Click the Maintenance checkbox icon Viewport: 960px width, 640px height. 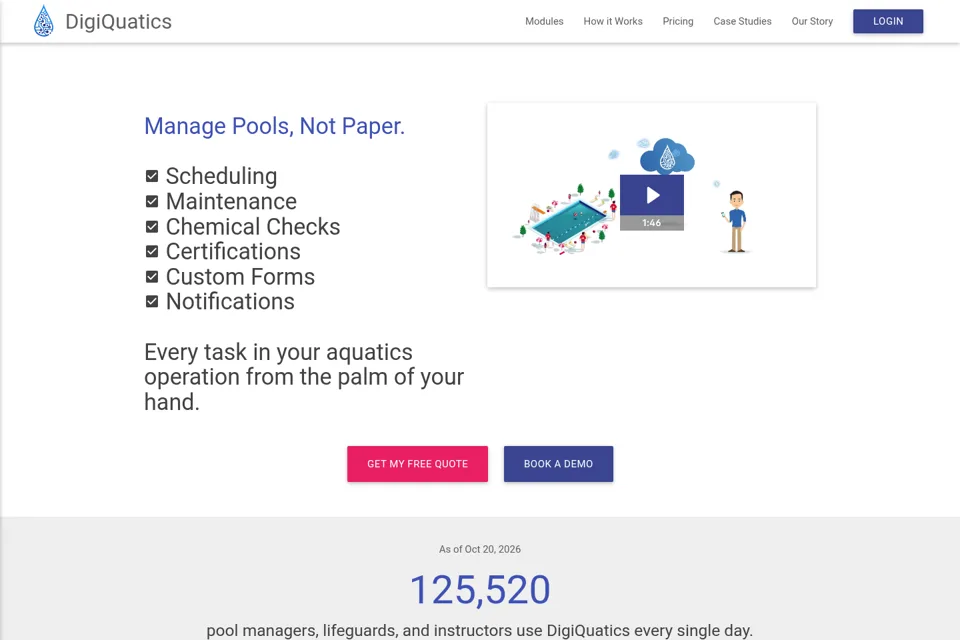(x=152, y=201)
